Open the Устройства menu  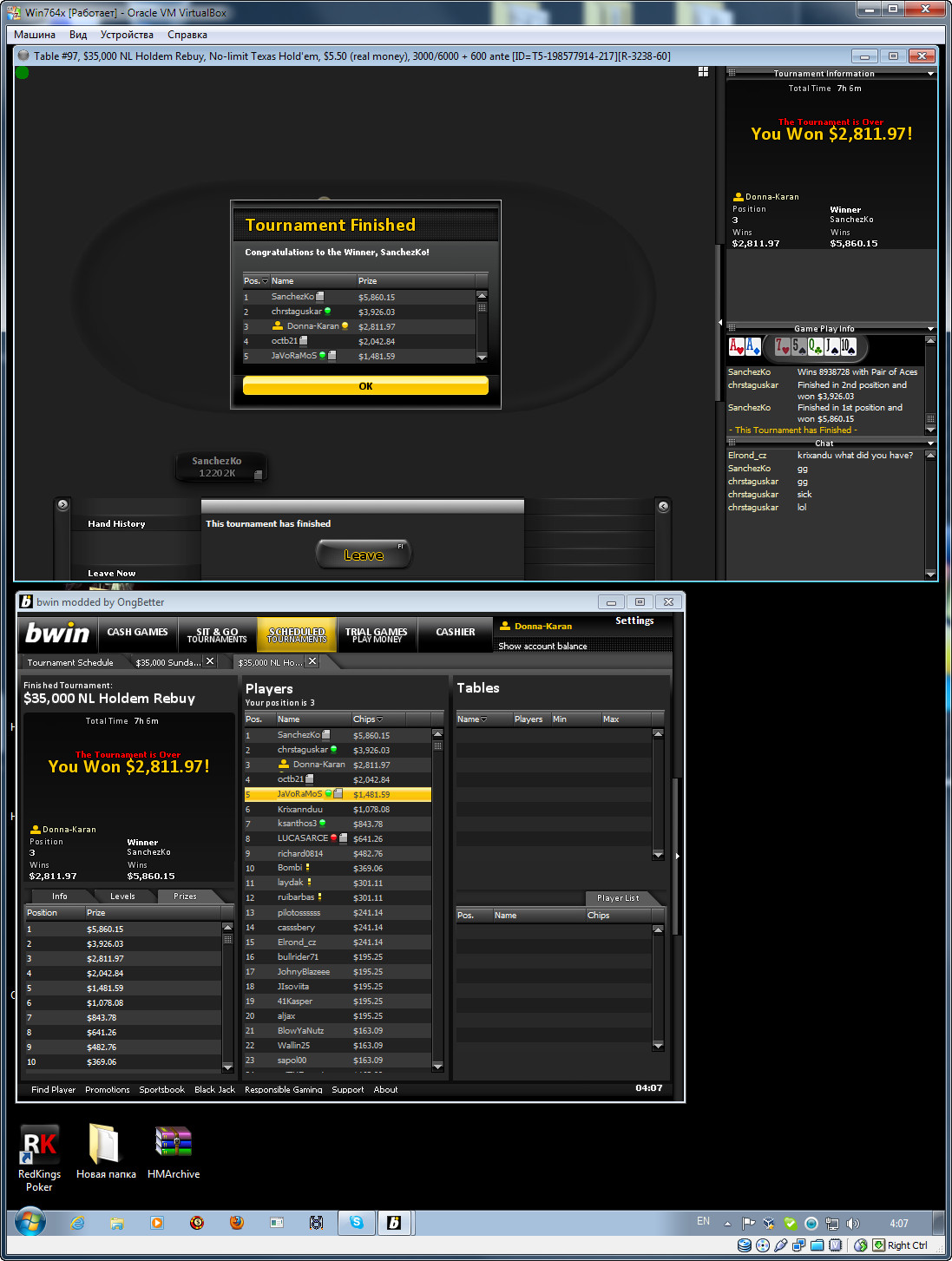pos(127,35)
